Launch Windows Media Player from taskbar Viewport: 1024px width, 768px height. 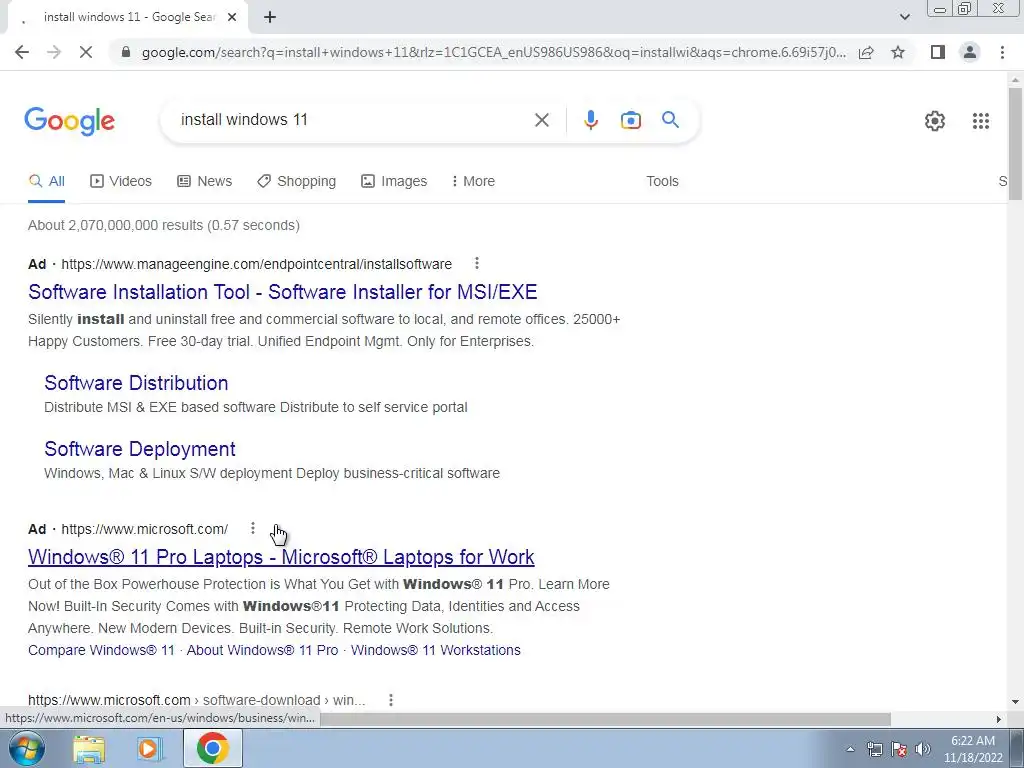150,748
